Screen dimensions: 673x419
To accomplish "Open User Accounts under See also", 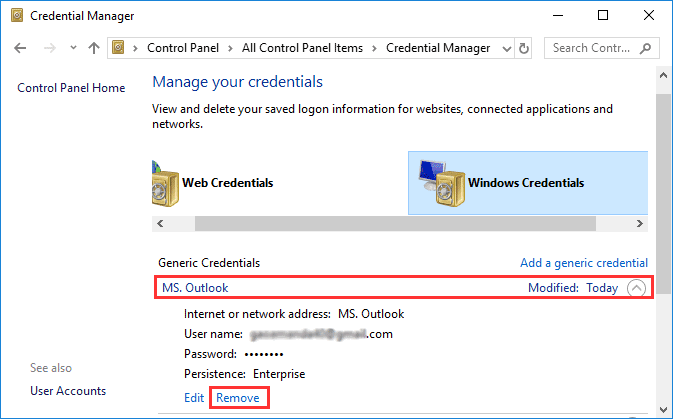I will (x=68, y=391).
